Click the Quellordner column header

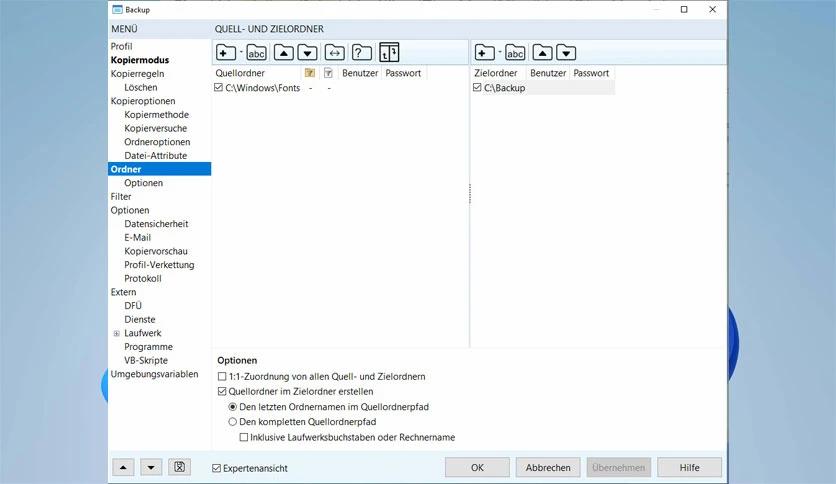(x=257, y=73)
